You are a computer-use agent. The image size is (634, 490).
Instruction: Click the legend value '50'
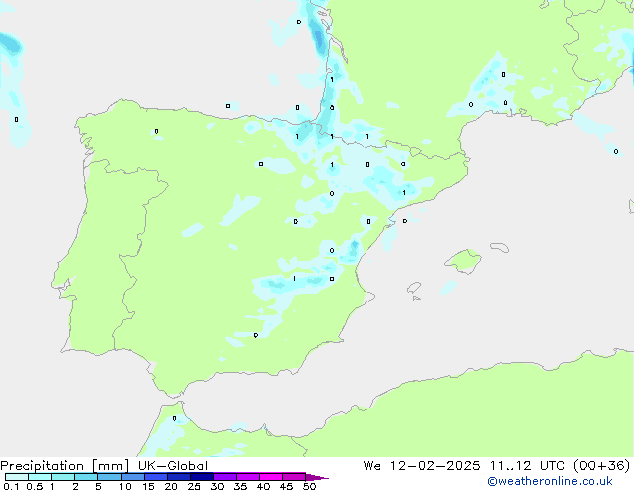click(309, 486)
